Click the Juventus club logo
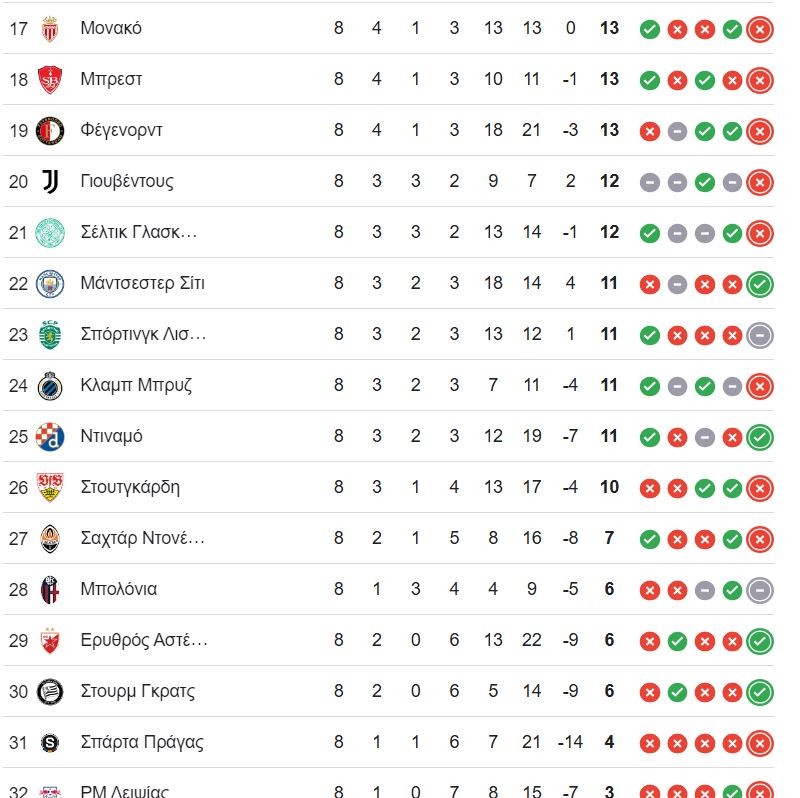The image size is (800, 798). 50,182
